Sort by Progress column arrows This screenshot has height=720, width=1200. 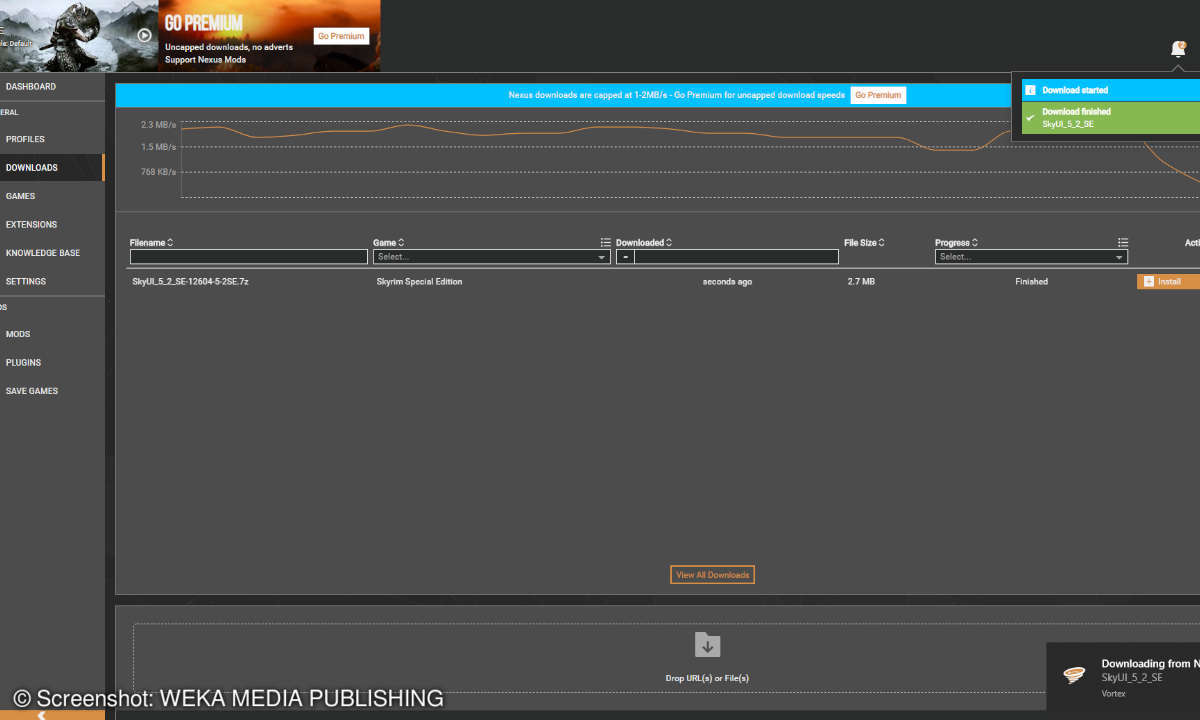coord(975,242)
